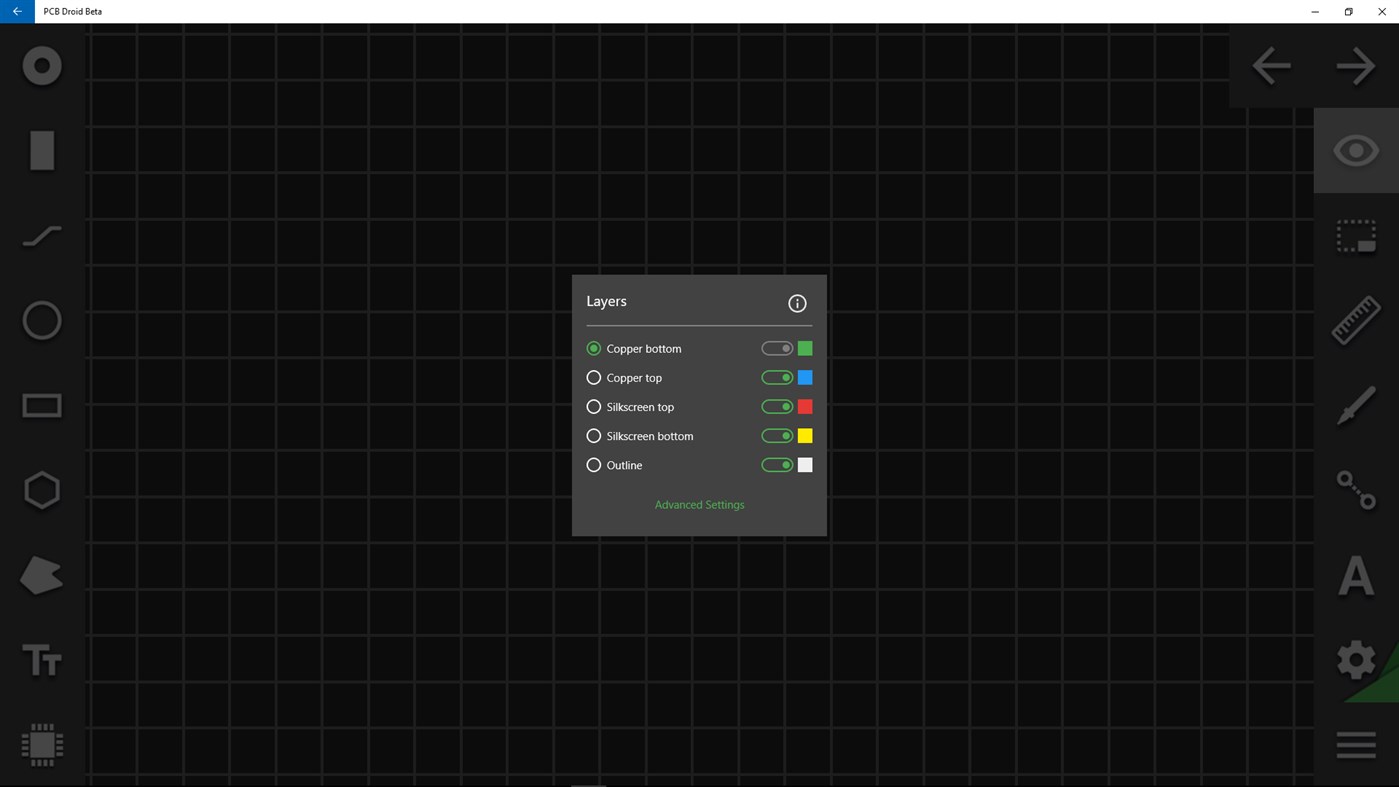1399x787 pixels.
Task: Select the Copper top layer
Action: pos(594,377)
